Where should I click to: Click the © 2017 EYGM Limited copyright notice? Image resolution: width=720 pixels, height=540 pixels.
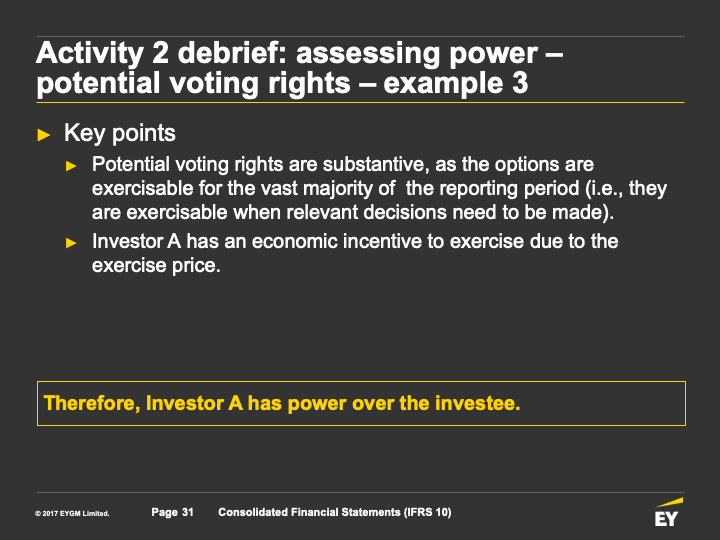coord(72,513)
